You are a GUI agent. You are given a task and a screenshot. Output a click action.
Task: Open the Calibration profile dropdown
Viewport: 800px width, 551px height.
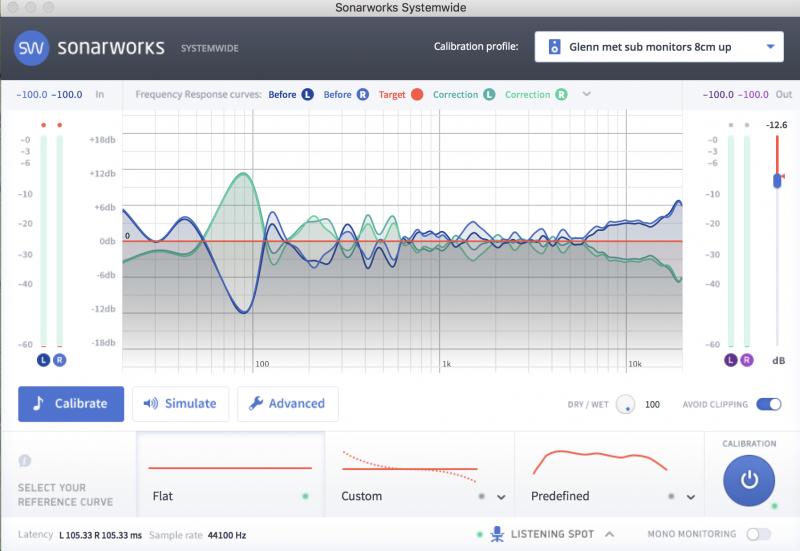pyautogui.click(x=659, y=47)
